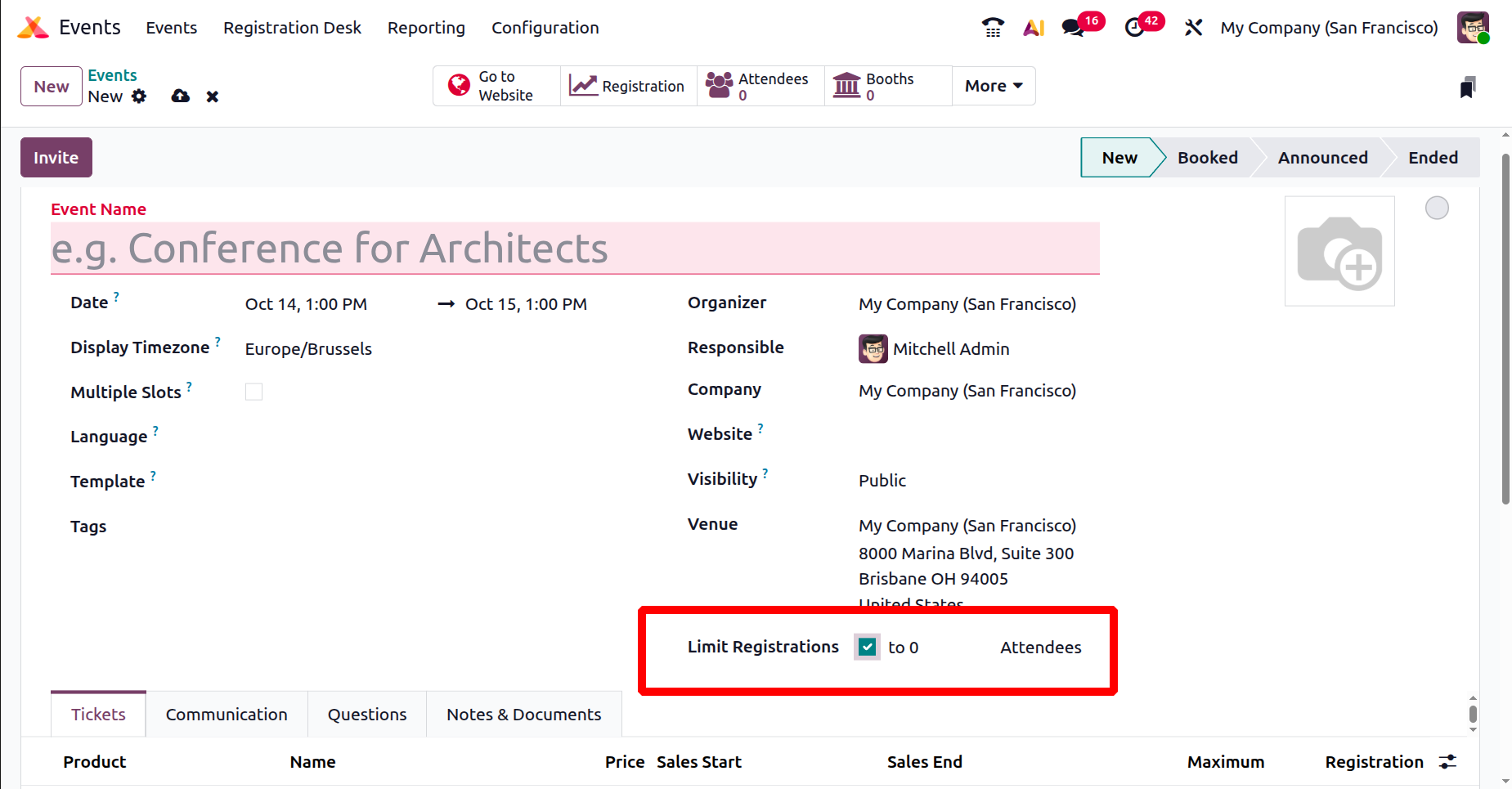Open the AI assistant icon
This screenshot has width=1512, height=789.
tap(1034, 28)
